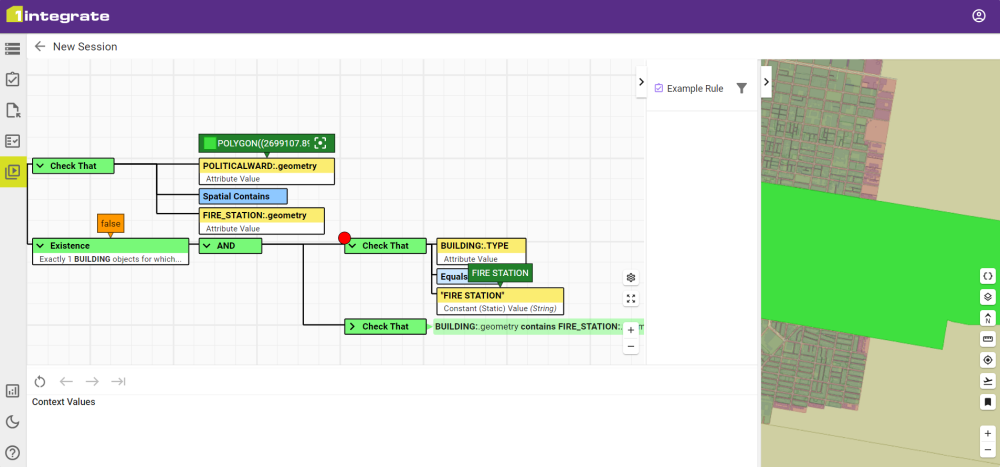1000x467 pixels.
Task: Open map bookmarks
Action: (987, 402)
